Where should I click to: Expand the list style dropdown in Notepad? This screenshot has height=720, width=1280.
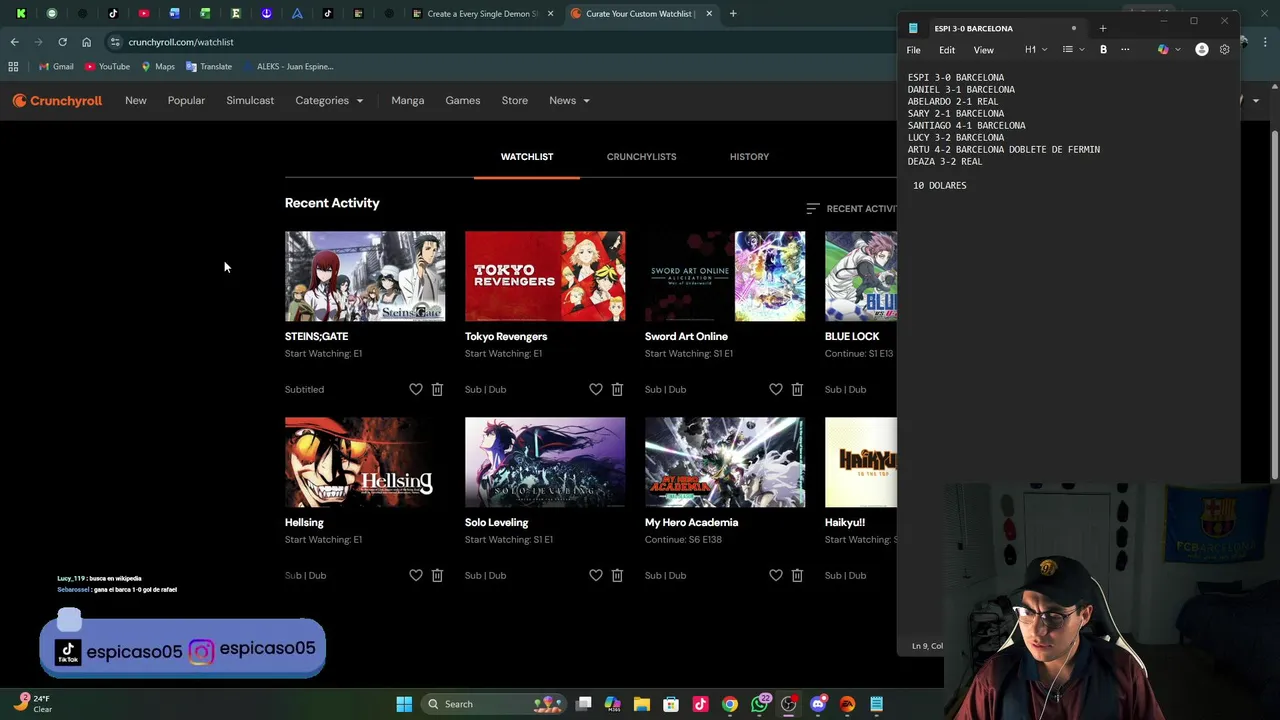1072,49
